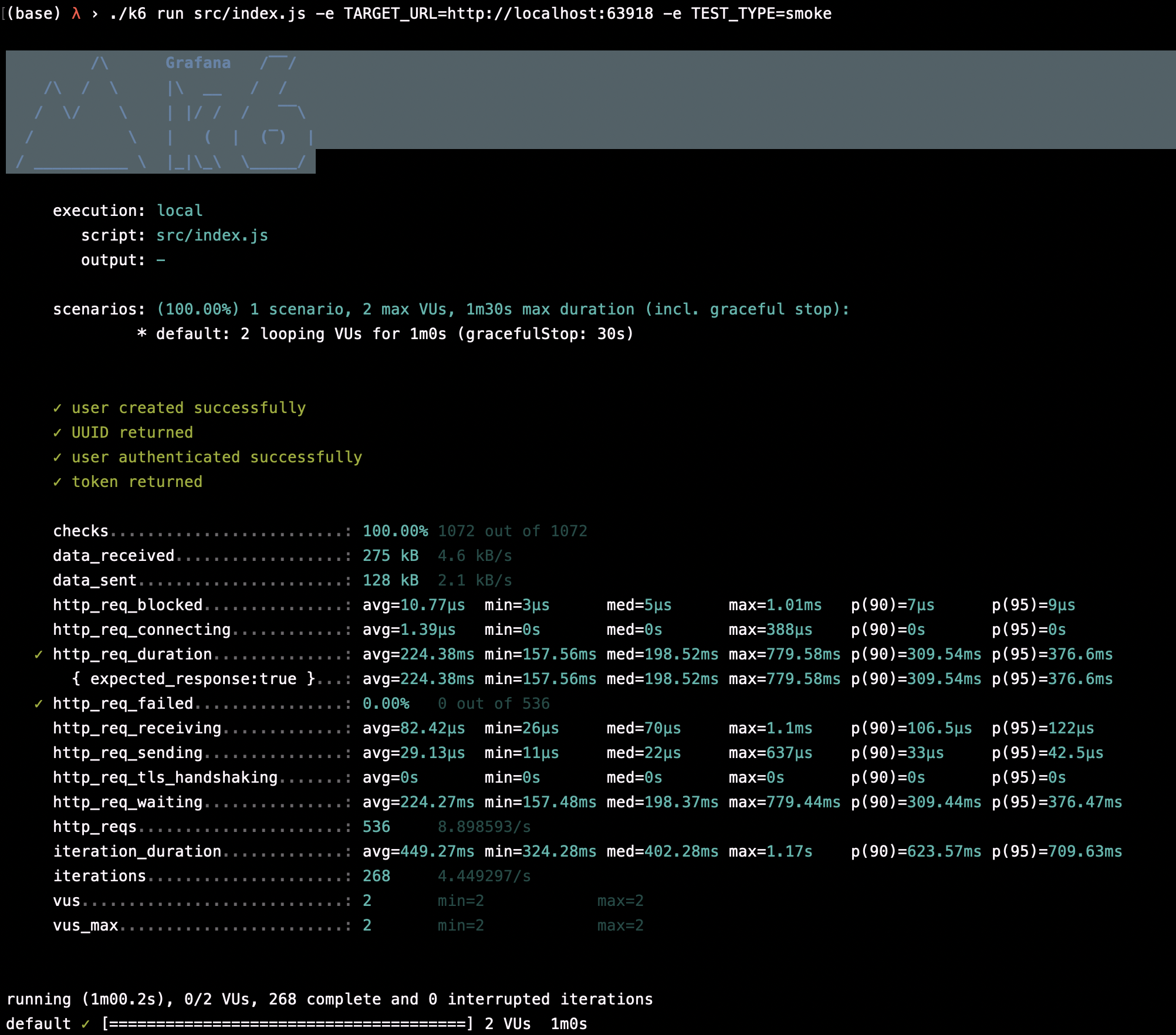
Task: Click the 'vus_max' metric label
Action: tap(86, 925)
